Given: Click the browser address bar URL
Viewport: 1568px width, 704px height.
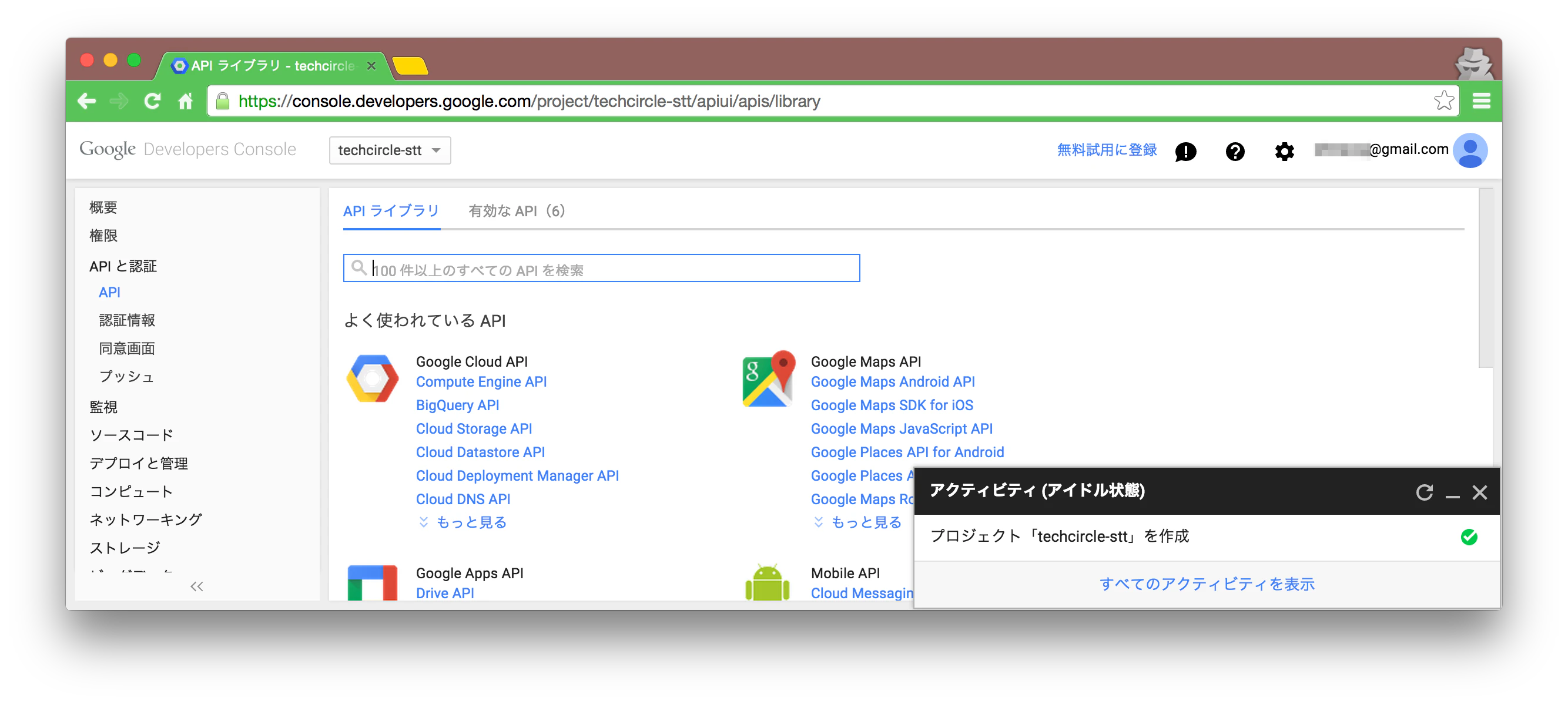Looking at the screenshot, I should coord(529,101).
